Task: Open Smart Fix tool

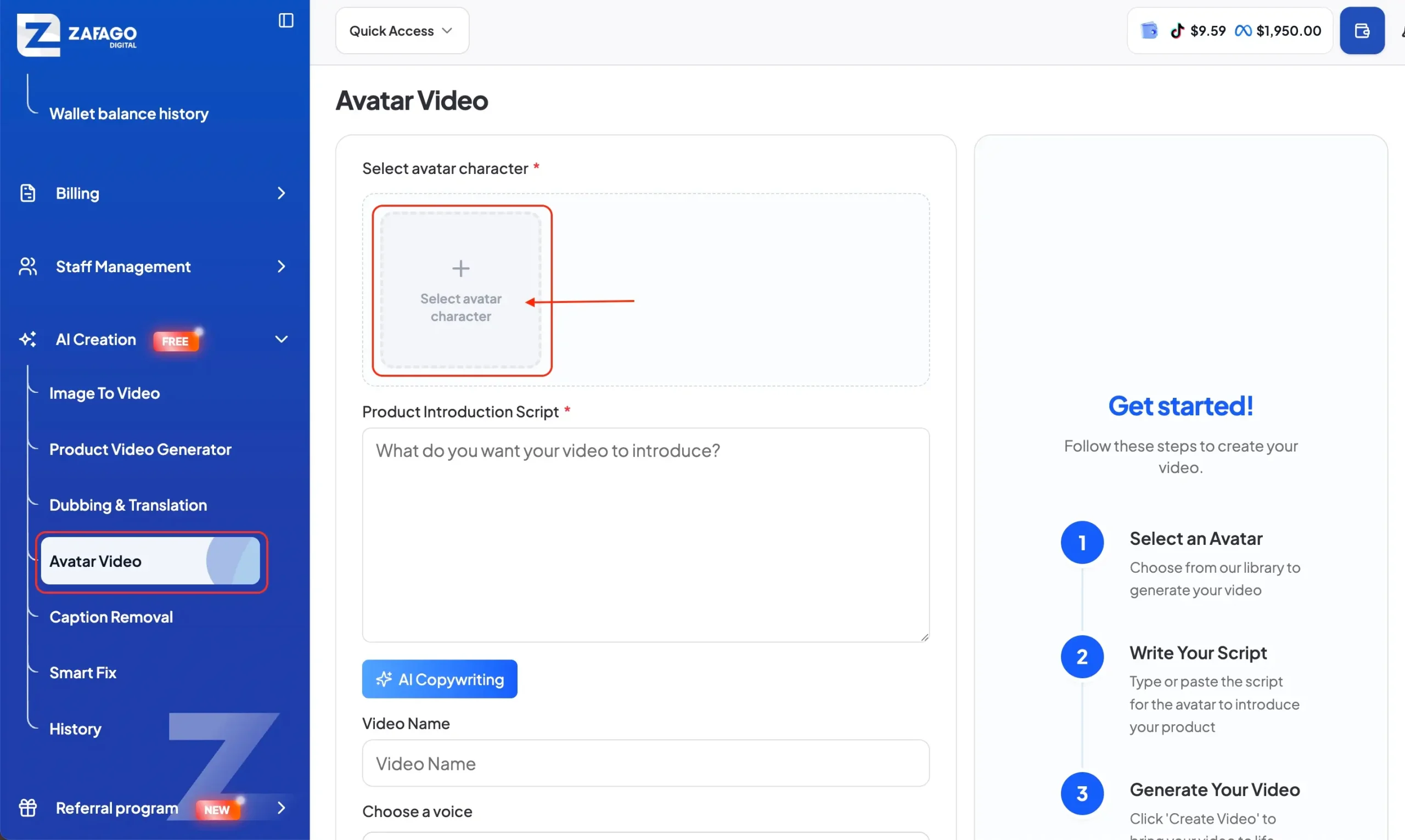Action: [x=83, y=673]
